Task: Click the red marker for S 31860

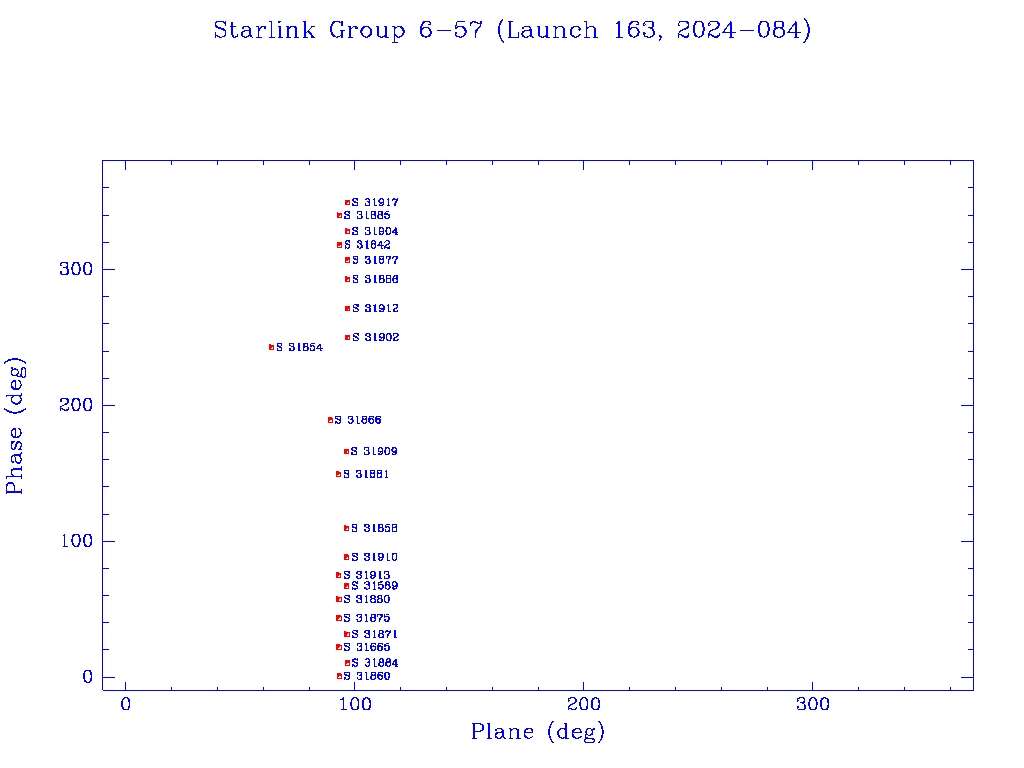Action: tap(339, 676)
